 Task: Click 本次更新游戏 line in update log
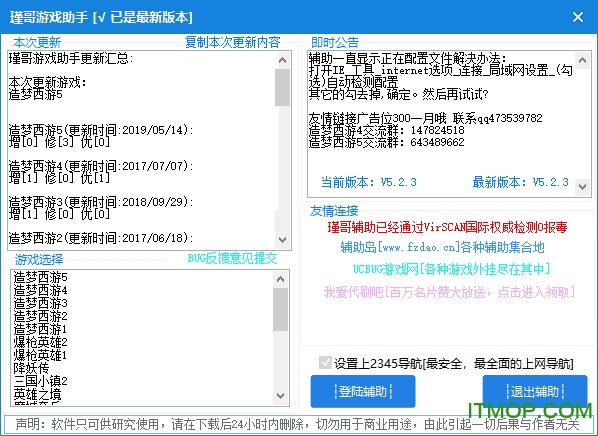(47, 82)
